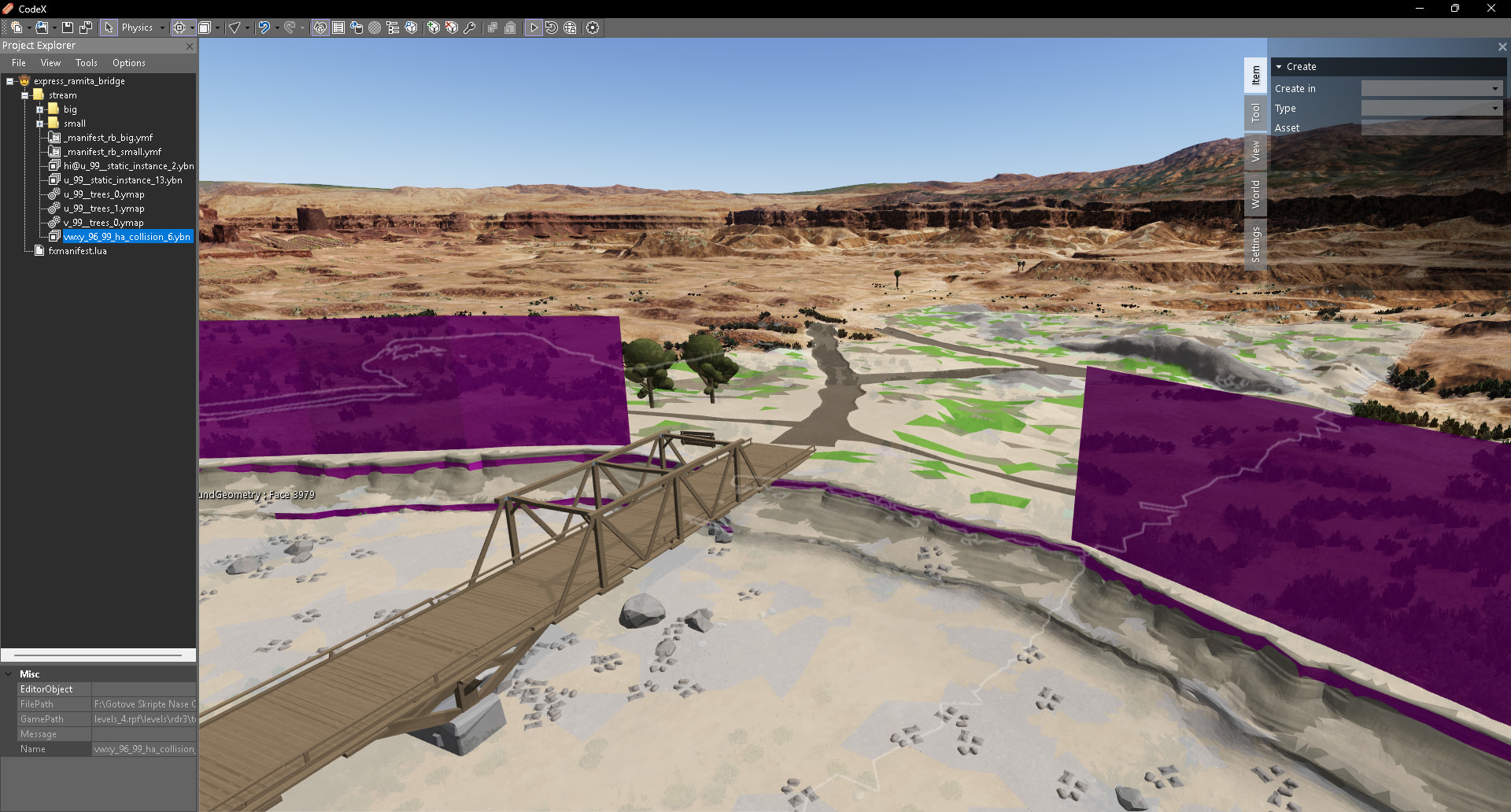Click the hierarchy tree view toolbar icon

click(393, 28)
